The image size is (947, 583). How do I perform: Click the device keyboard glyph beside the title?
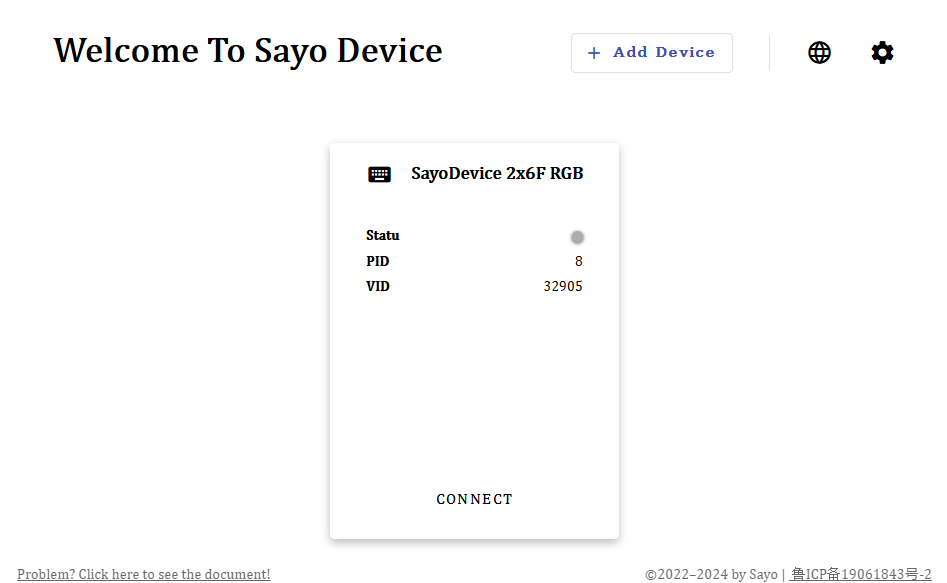pos(379,173)
